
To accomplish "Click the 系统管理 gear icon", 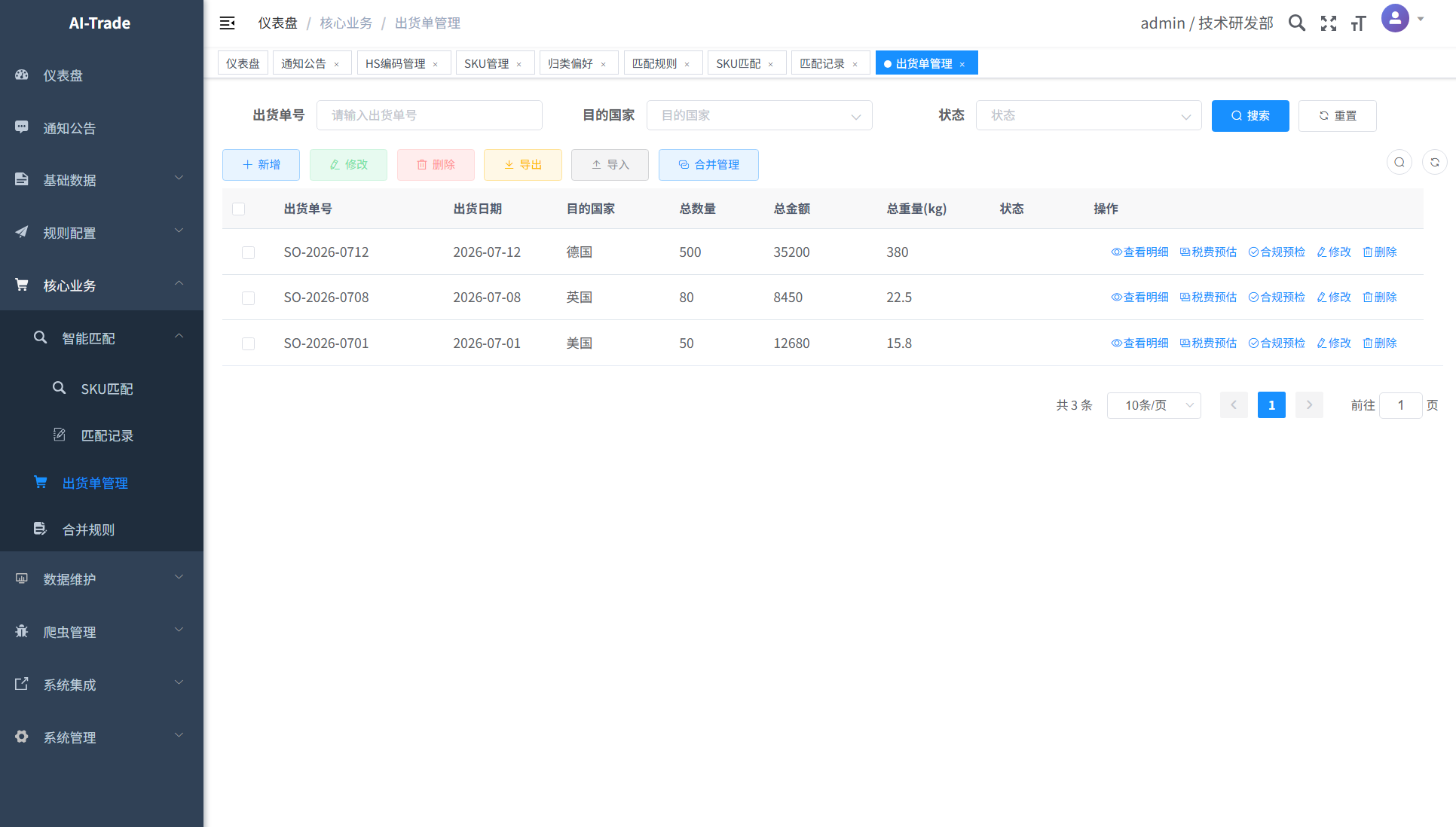I will [x=22, y=737].
